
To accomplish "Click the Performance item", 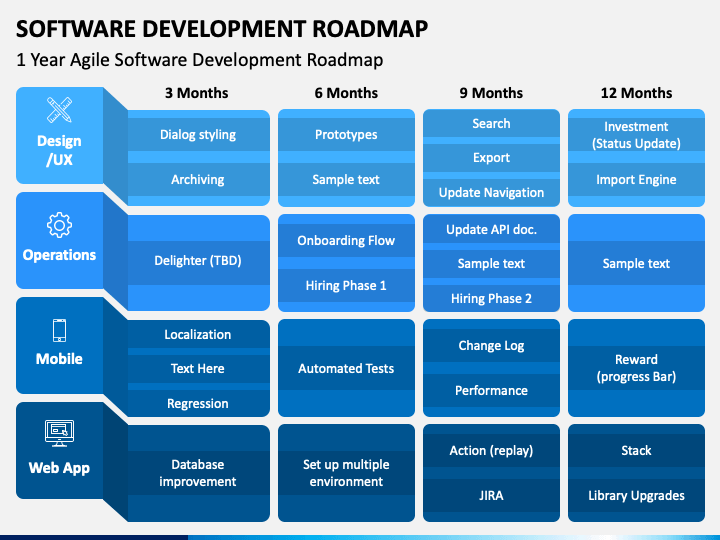I will point(491,391).
